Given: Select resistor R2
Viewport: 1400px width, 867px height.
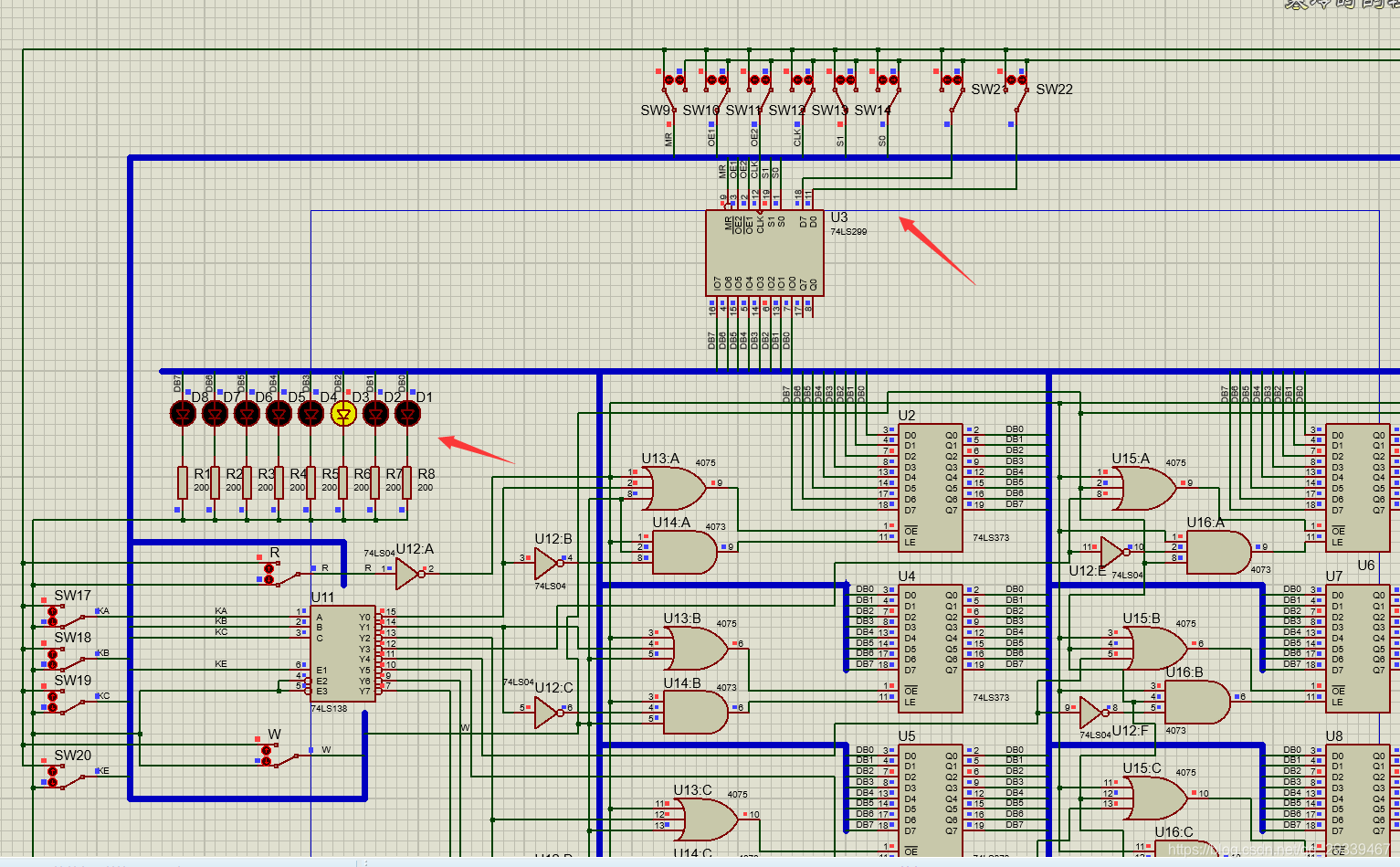Looking at the screenshot, I should click(215, 482).
